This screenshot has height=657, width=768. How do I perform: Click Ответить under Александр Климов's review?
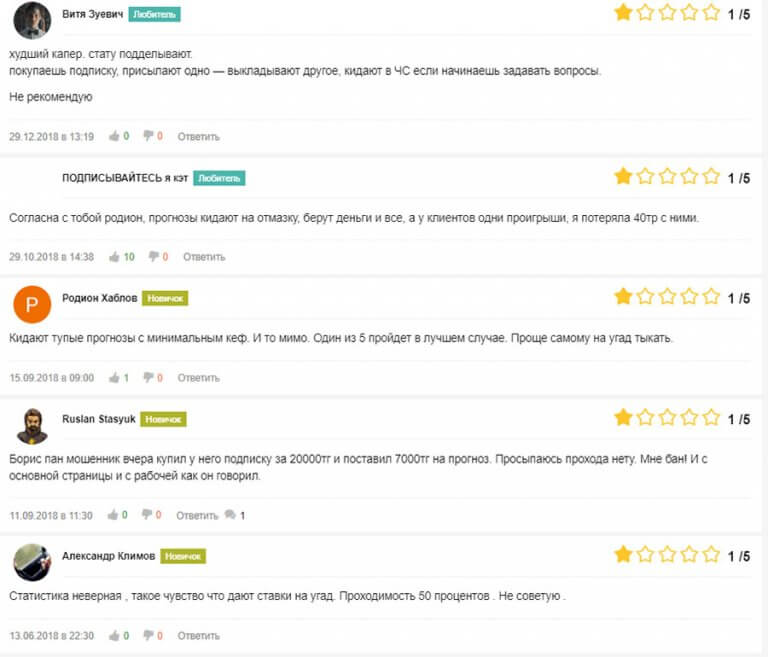(x=198, y=636)
